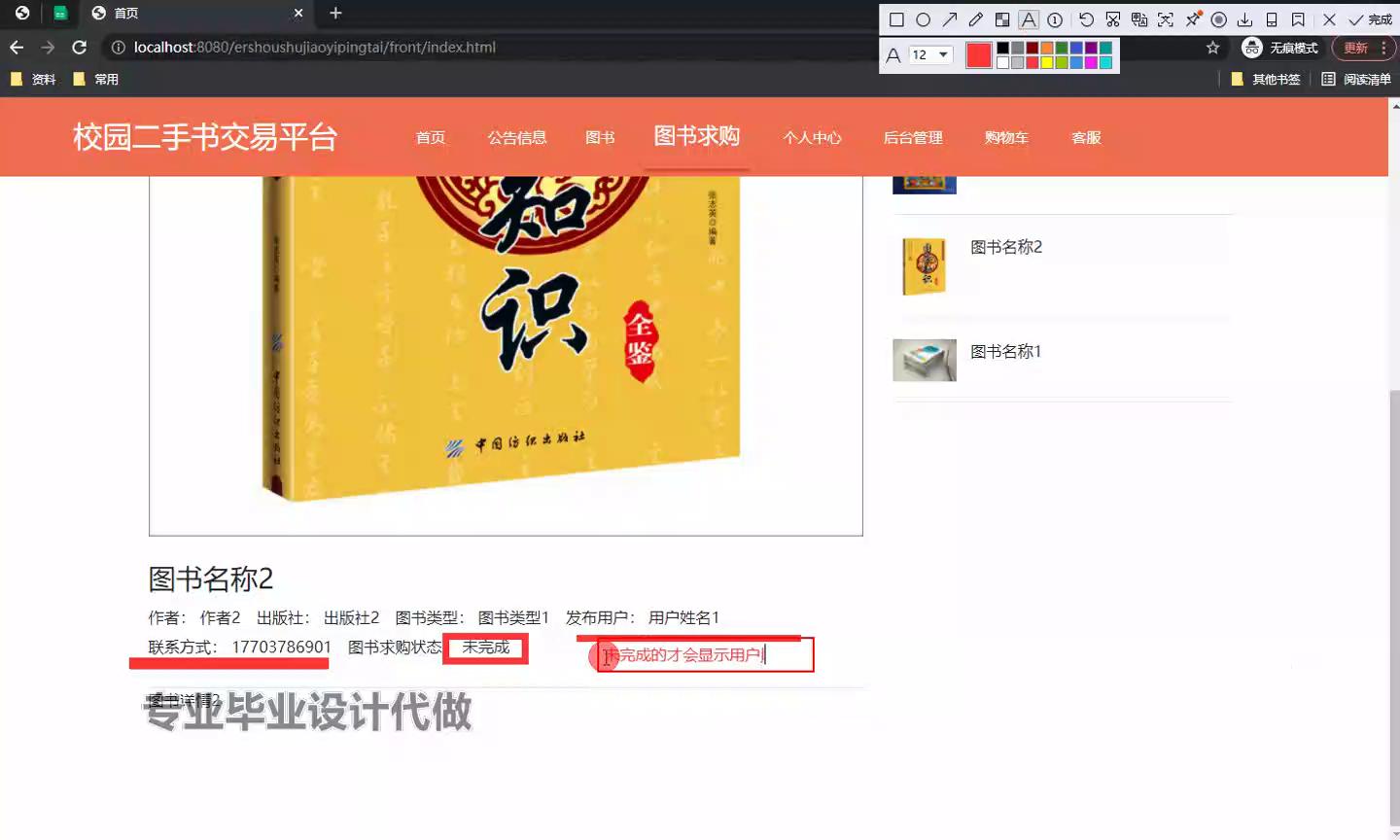Image resolution: width=1400 pixels, height=840 pixels.
Task: Pin the screenshot to screen
Action: click(x=1193, y=19)
